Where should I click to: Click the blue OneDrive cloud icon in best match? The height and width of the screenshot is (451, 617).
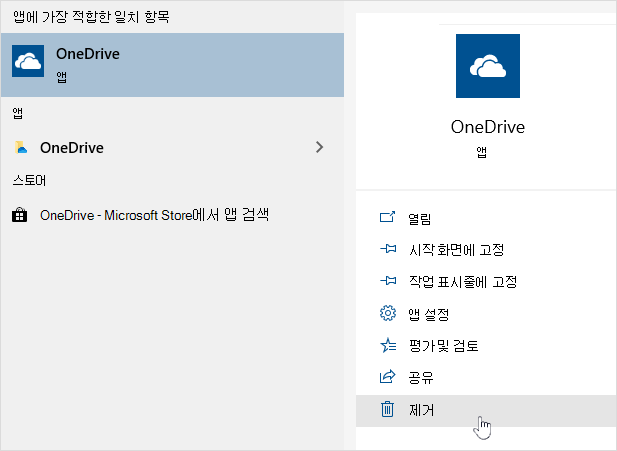28,61
